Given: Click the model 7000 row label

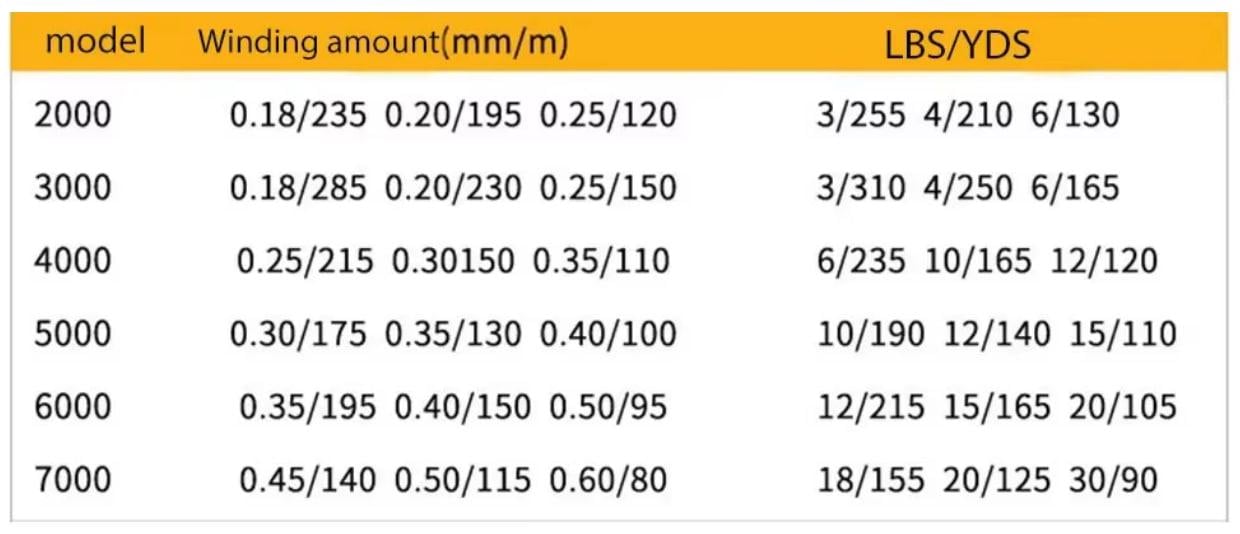Looking at the screenshot, I should point(73,480).
